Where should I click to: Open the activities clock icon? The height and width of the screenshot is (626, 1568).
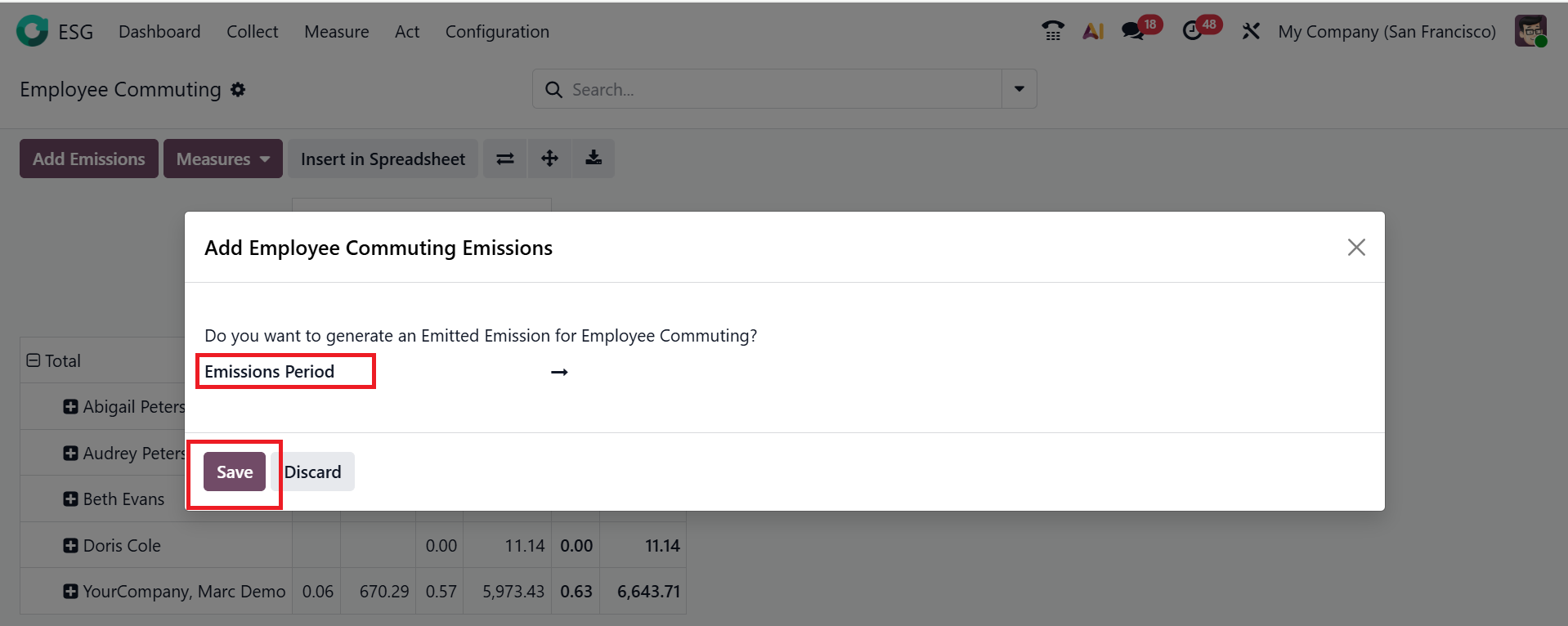coord(1193,31)
